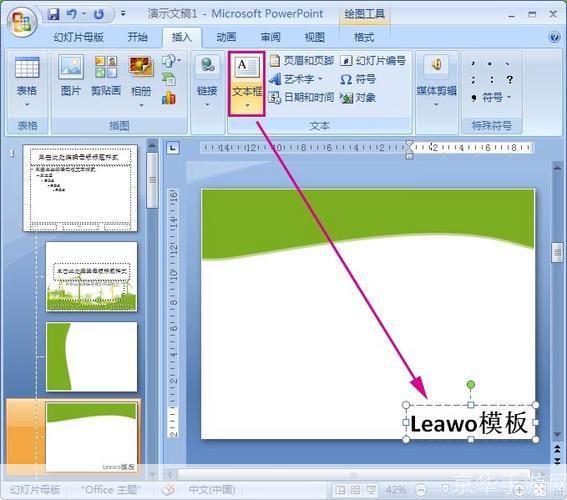567x500 pixels.
Task: Expand the 链接 dropdown arrow
Action: coord(207,105)
